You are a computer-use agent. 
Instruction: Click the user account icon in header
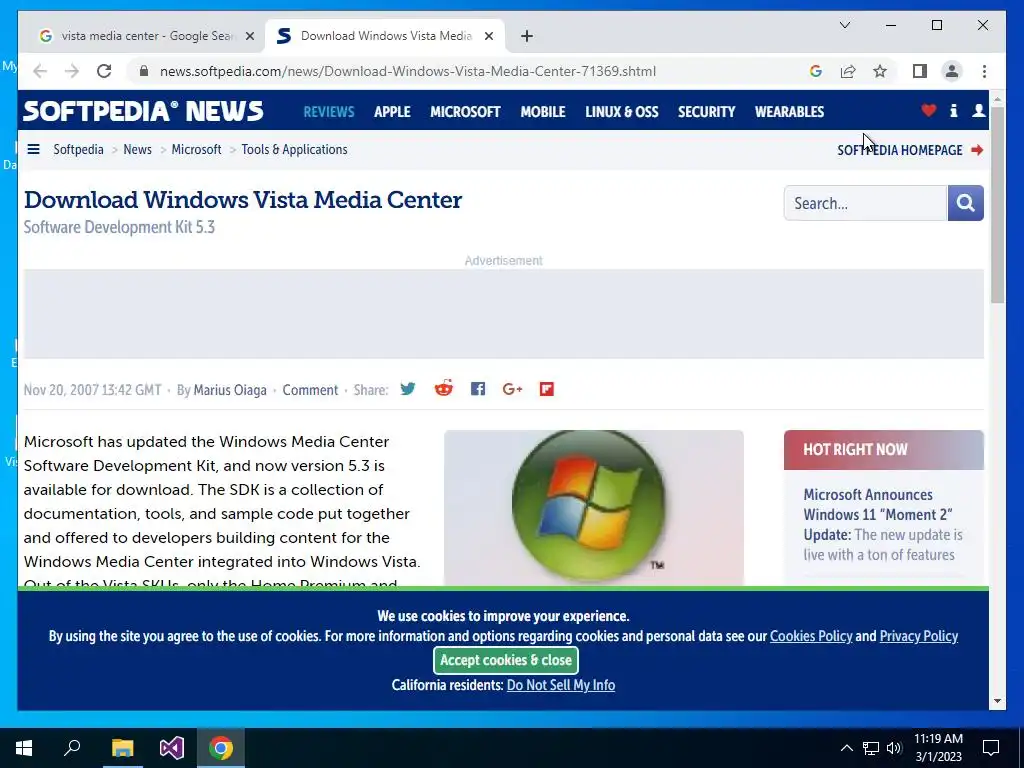pyautogui.click(x=978, y=110)
